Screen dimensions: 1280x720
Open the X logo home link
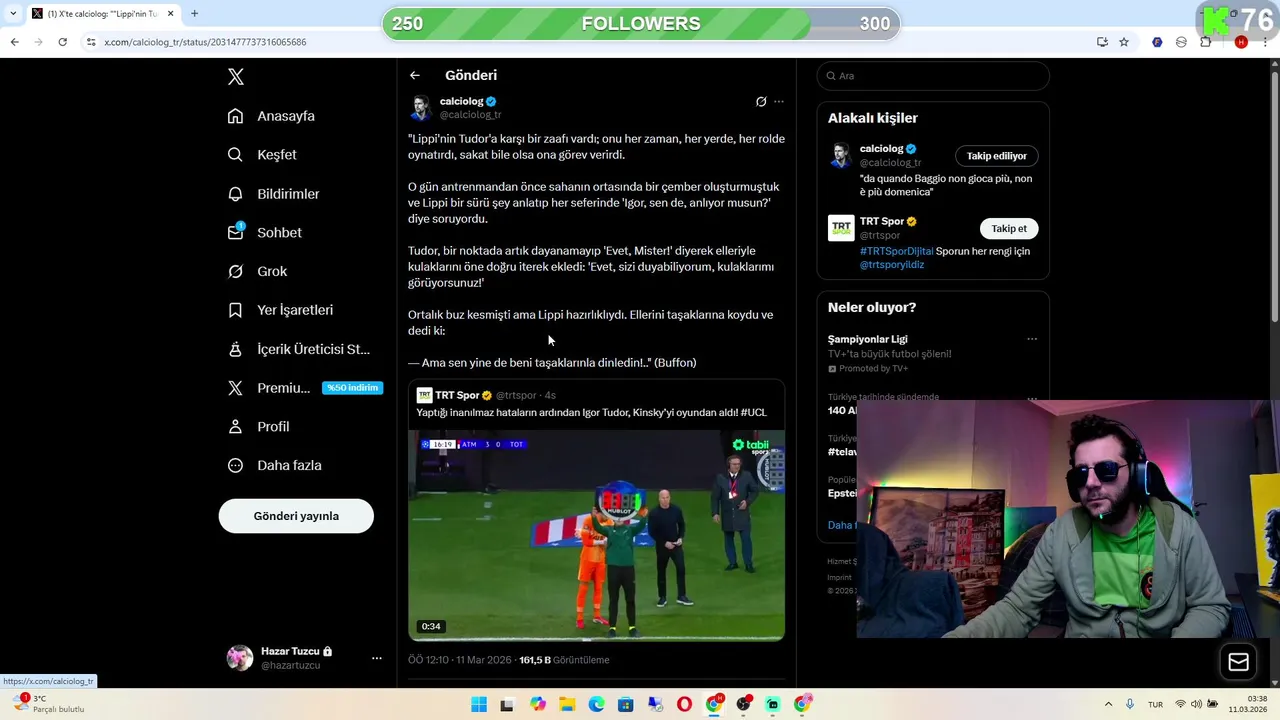236,77
